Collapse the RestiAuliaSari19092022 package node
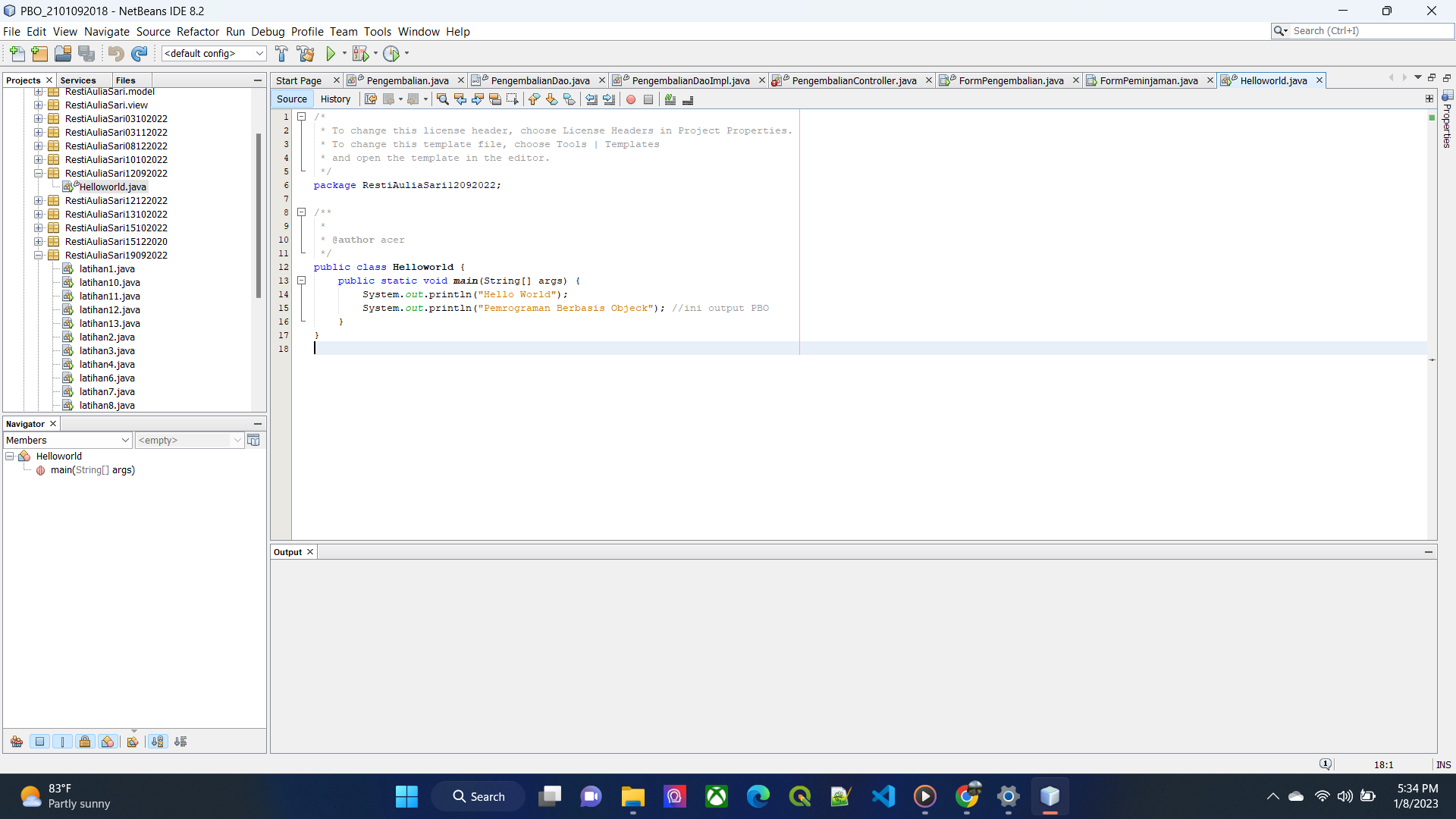The image size is (1456, 819). point(38,256)
